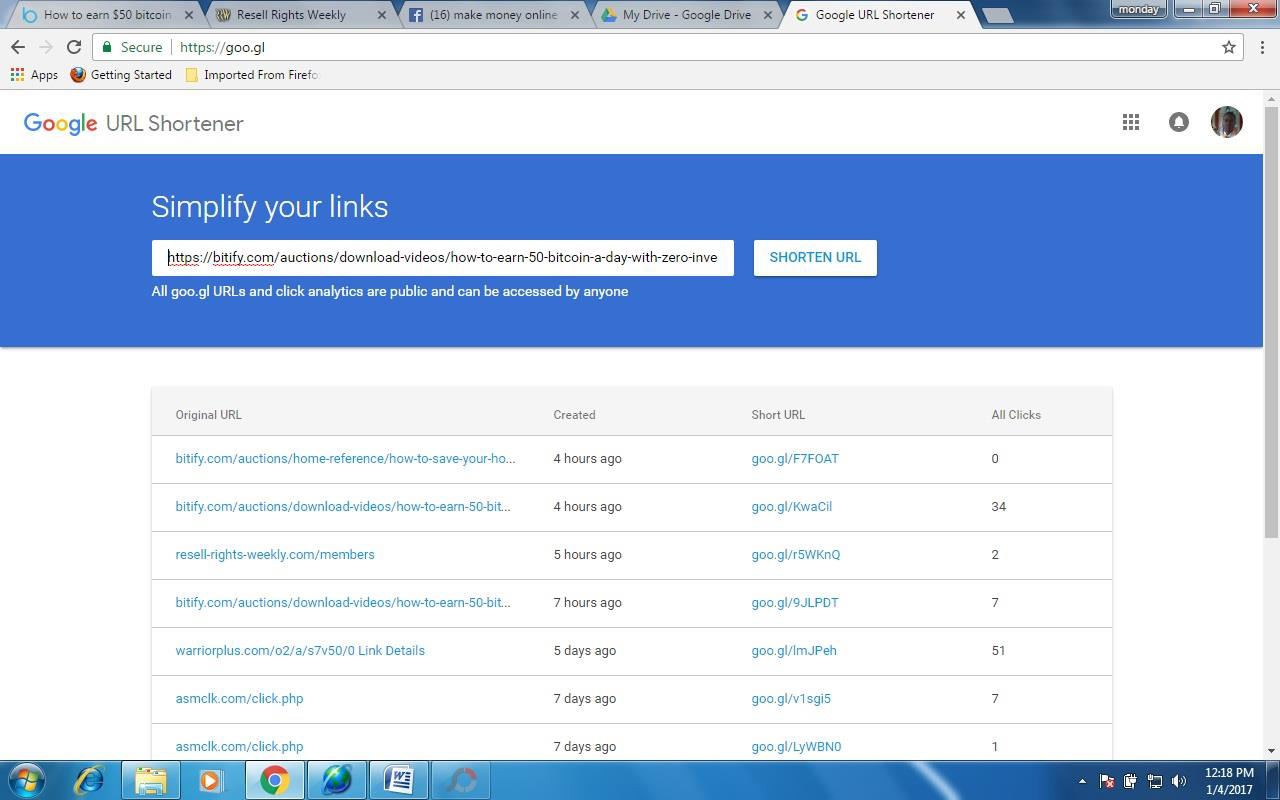
Task: Close the My Drive tab
Action: [767, 15]
